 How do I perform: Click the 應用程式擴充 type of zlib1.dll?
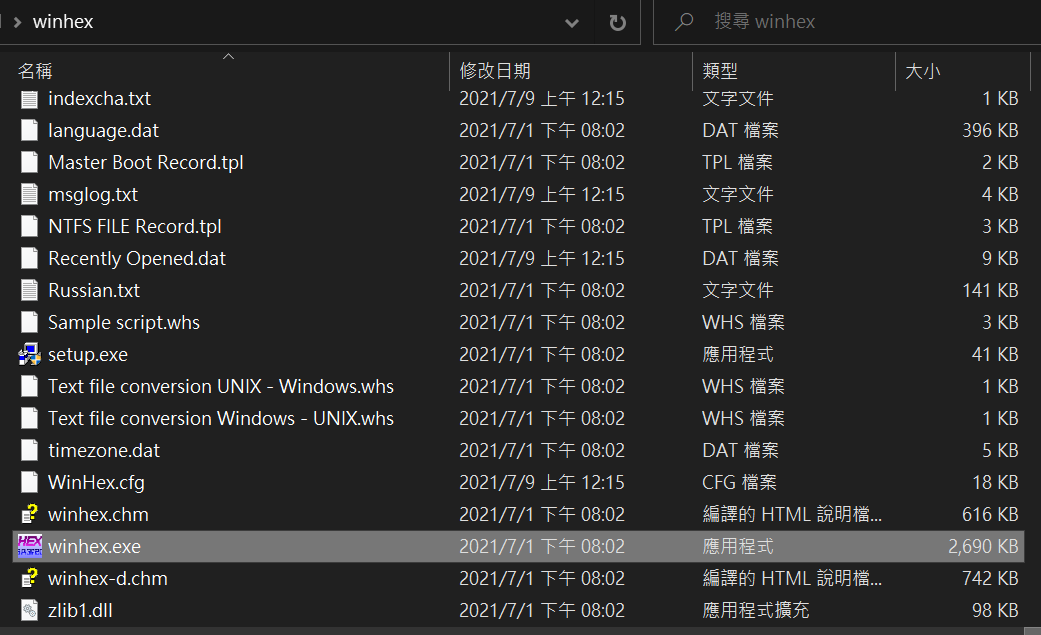756,610
